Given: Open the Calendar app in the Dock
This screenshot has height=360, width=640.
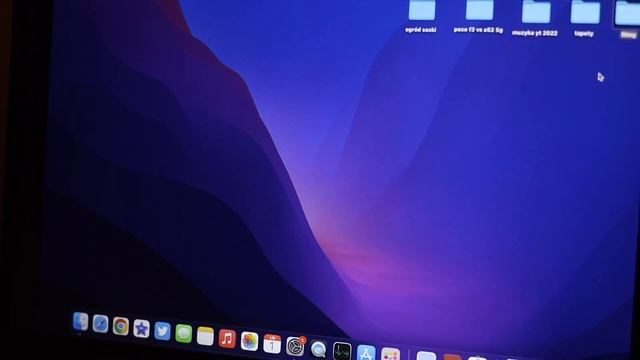Looking at the screenshot, I should pos(272,344).
